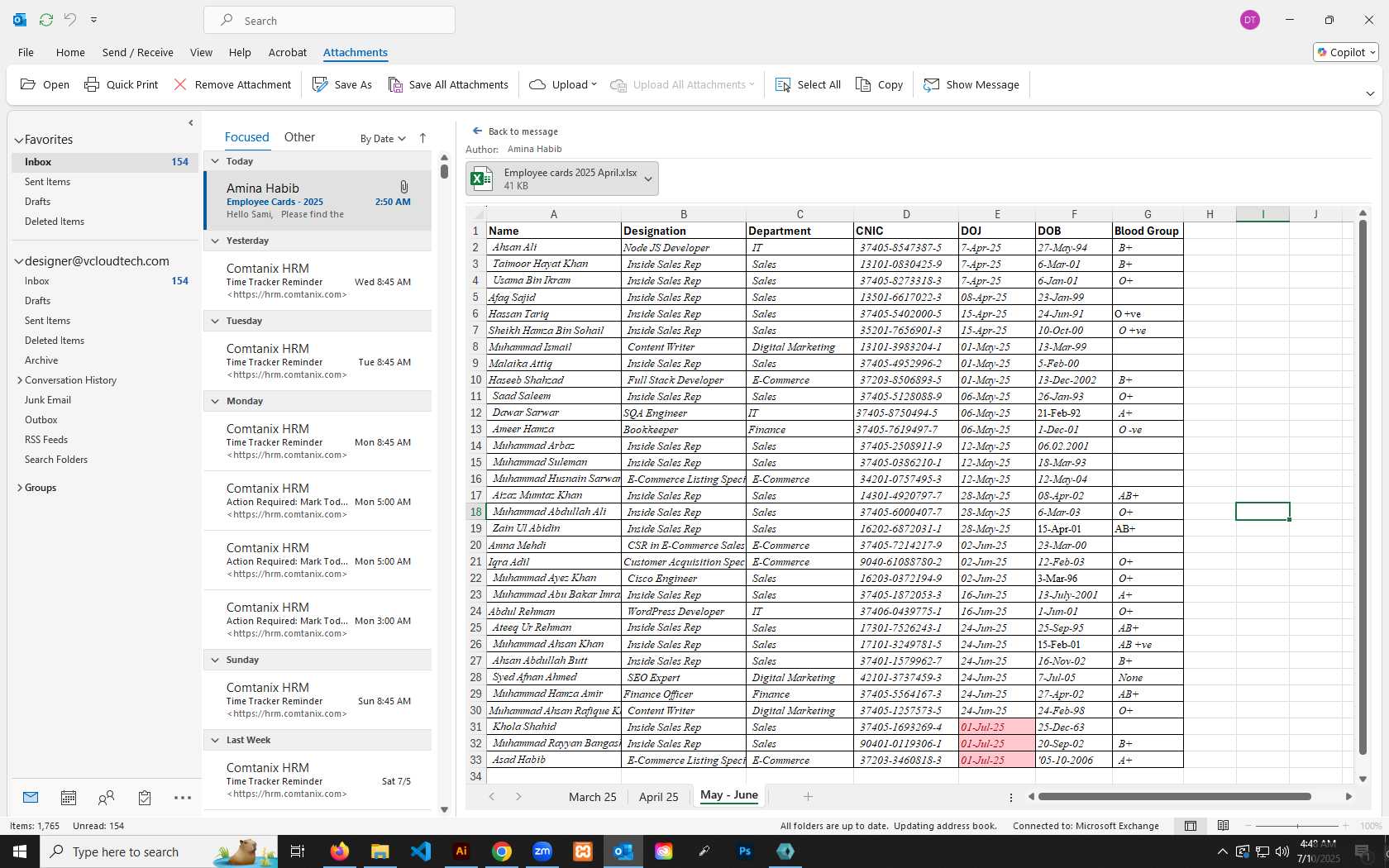The width and height of the screenshot is (1389, 868).
Task: Click the previous sheet navigation arrow
Action: 492,796
